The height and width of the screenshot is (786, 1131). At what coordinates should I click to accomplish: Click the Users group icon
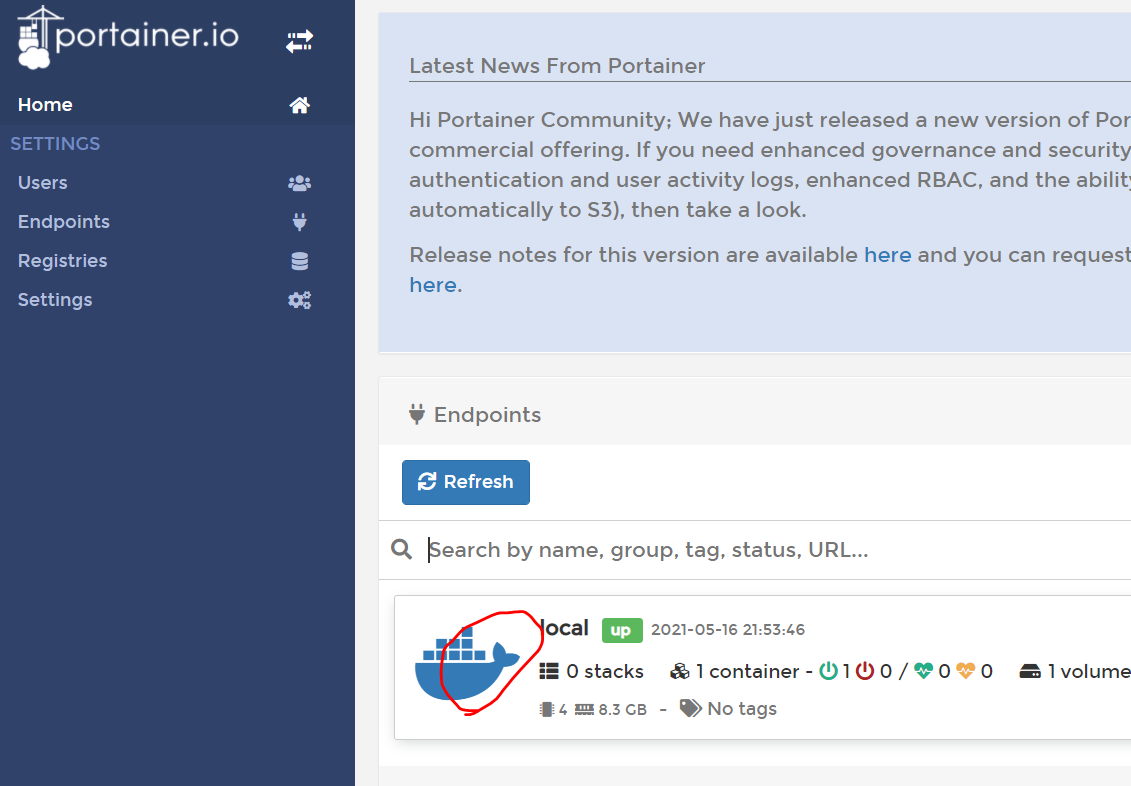[x=299, y=183]
